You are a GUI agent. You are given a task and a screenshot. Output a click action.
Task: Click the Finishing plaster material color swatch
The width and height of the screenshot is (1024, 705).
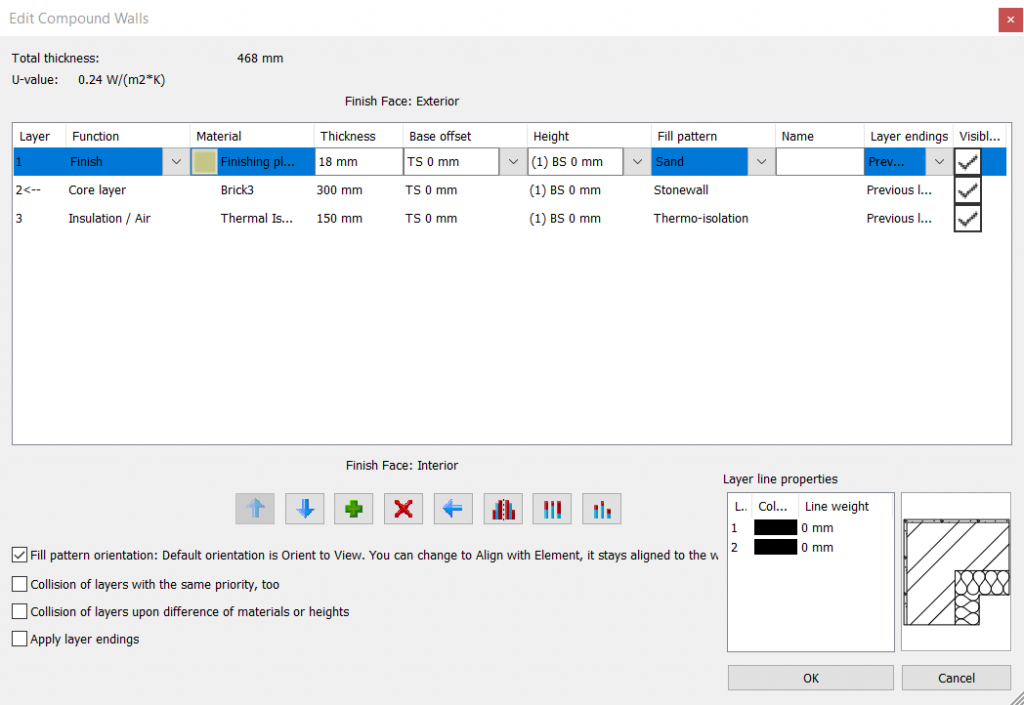click(x=205, y=162)
